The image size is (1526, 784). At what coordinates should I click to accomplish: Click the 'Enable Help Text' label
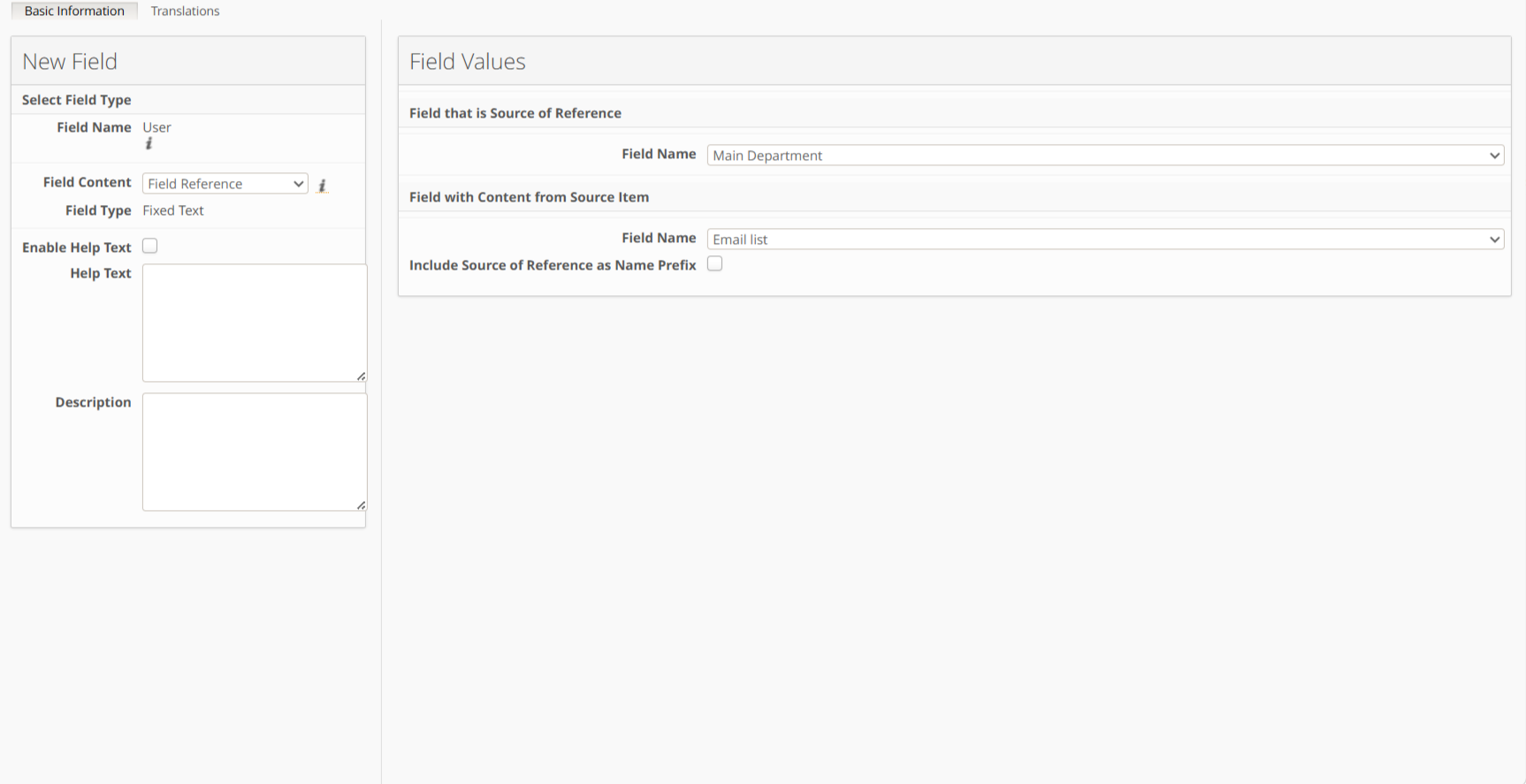[x=77, y=247]
